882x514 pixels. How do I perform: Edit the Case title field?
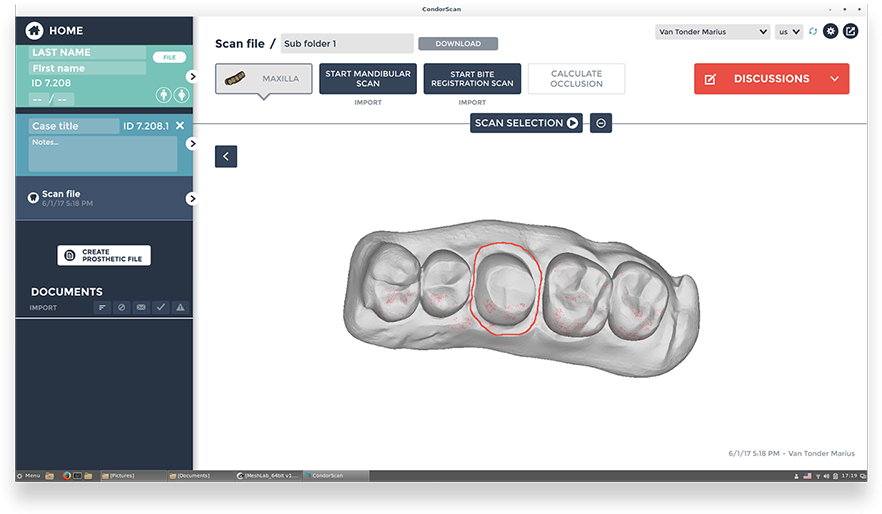click(74, 126)
